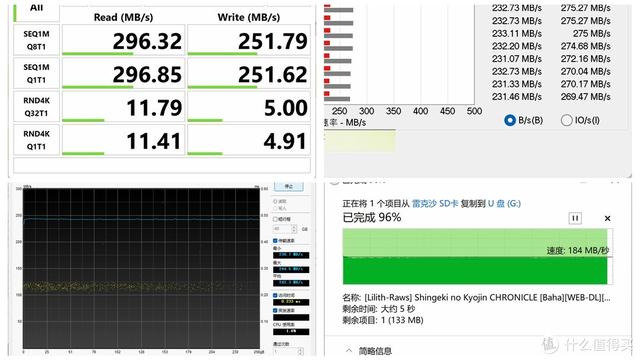640x360 pixels.
Task: Run the SEQ1M Q8T1 test
Action: click(36, 40)
